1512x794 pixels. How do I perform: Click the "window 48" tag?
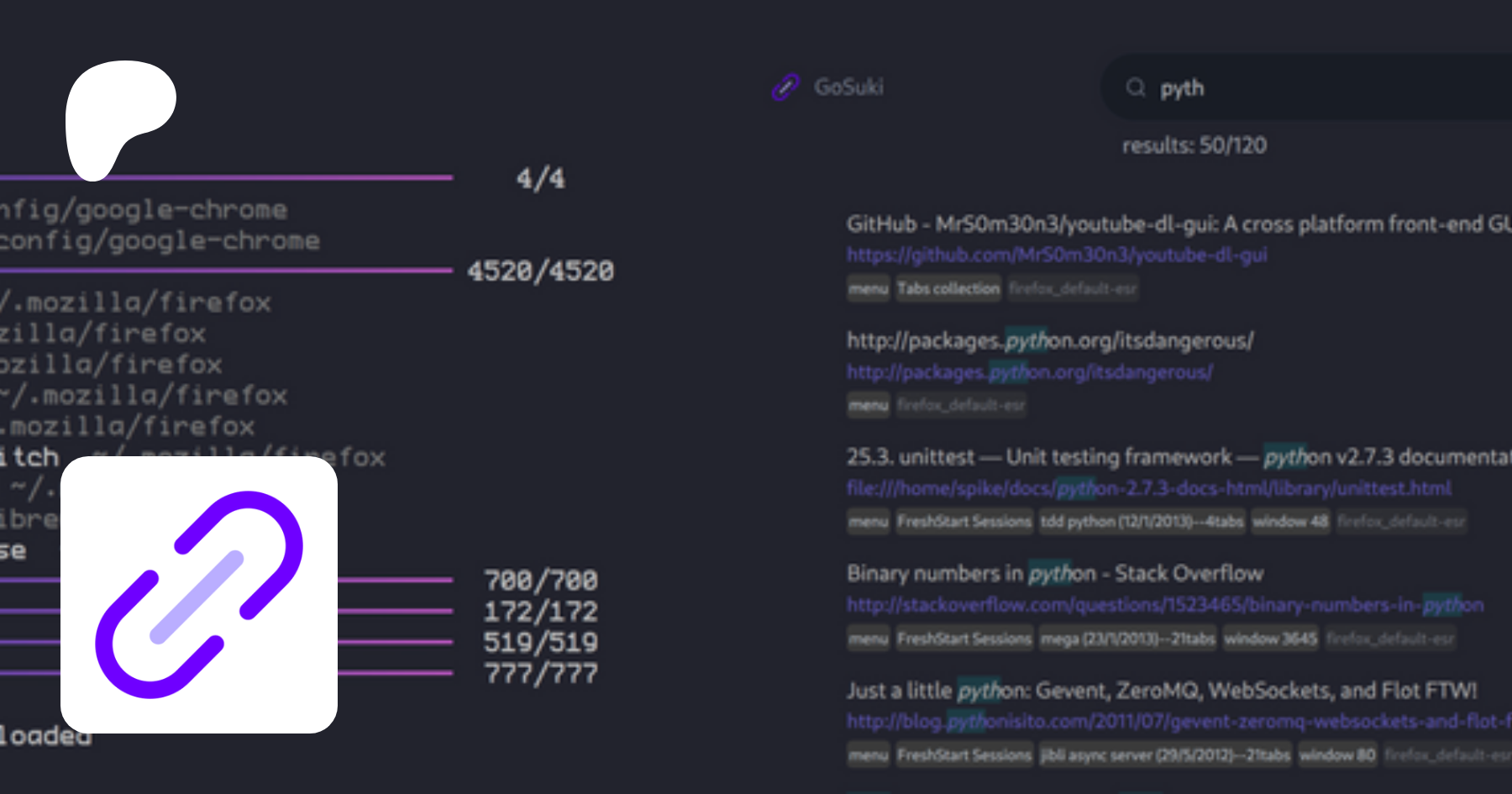[x=1290, y=522]
